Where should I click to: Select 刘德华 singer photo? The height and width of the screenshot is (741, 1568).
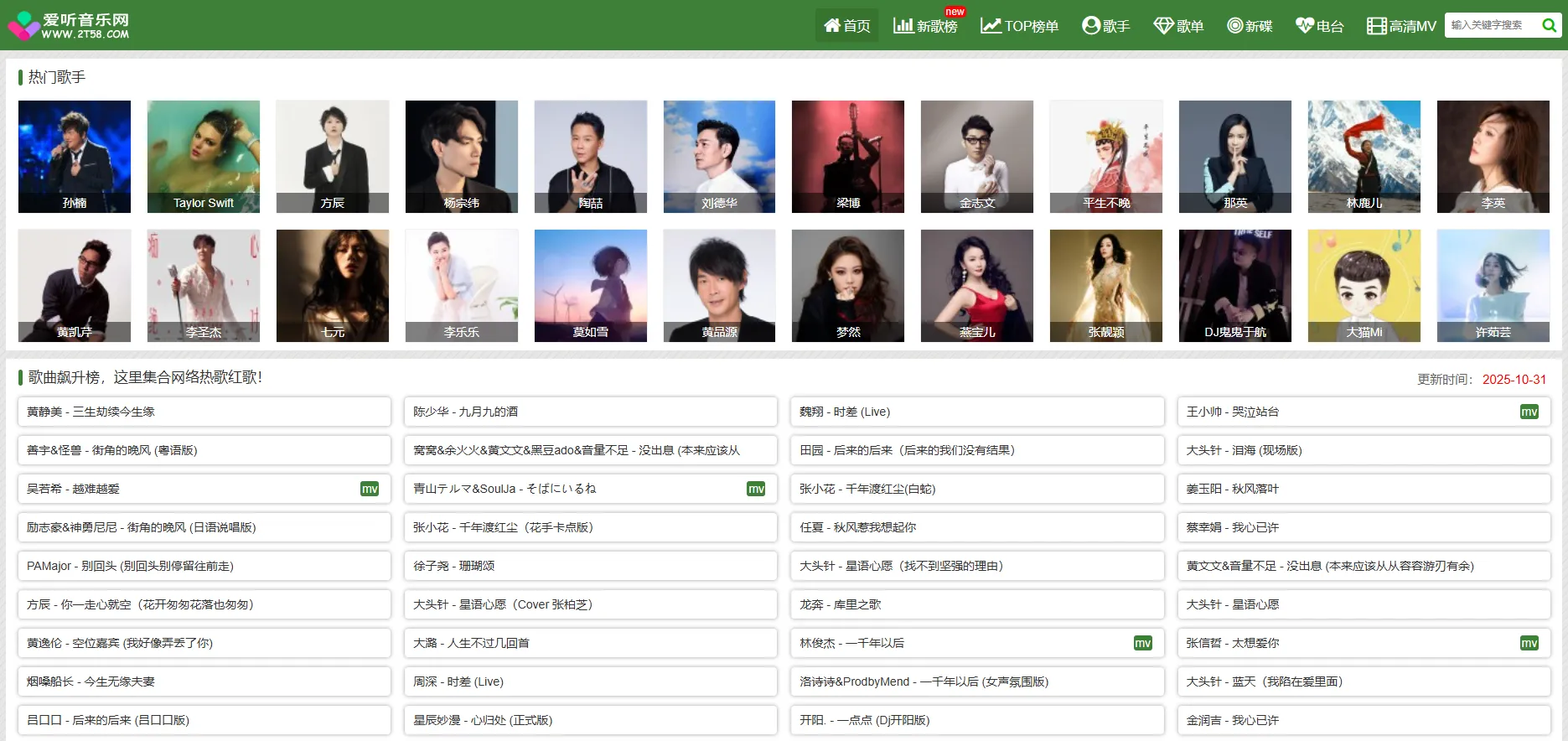[719, 156]
